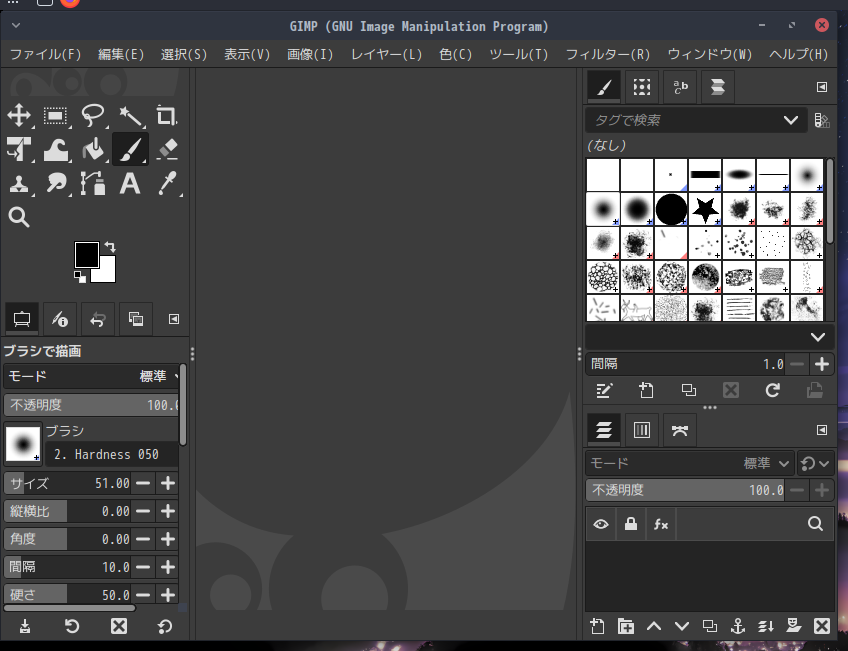The width and height of the screenshot is (848, 651).
Task: Open the レイヤー(L) menu
Action: tap(386, 54)
